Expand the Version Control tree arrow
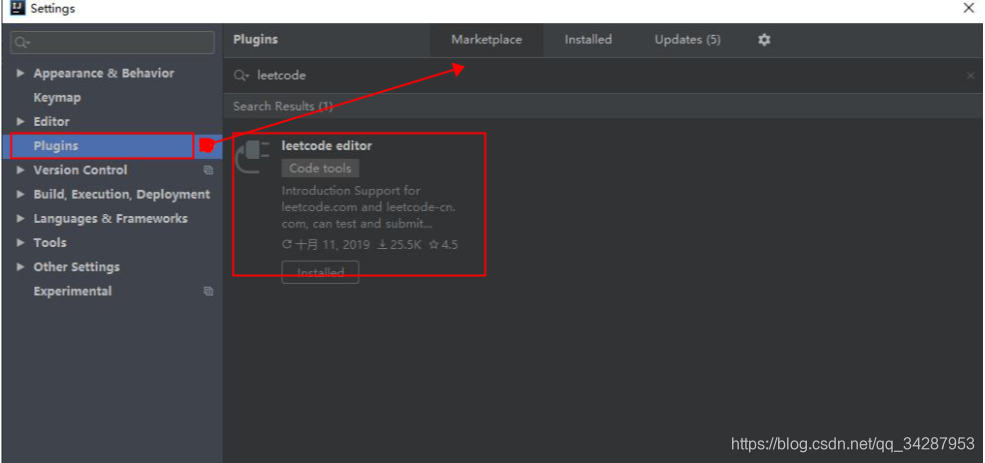The height and width of the screenshot is (463, 985). pyautogui.click(x=21, y=170)
